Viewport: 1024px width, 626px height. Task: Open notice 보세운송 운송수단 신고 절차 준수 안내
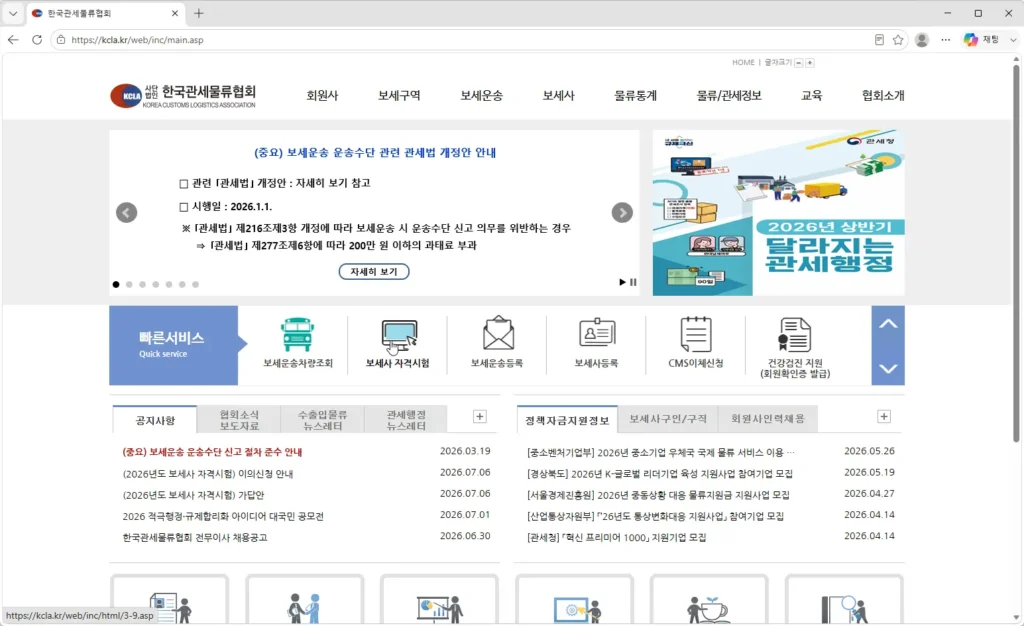click(212, 452)
